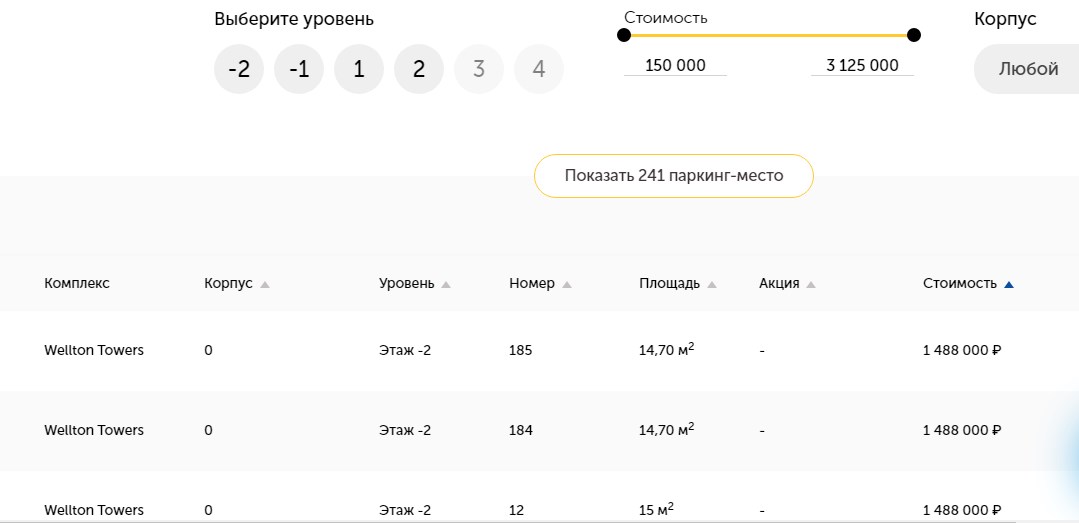The width and height of the screenshot is (1079, 523).
Task: Click the 'Стоимость' slider label
Action: click(665, 17)
